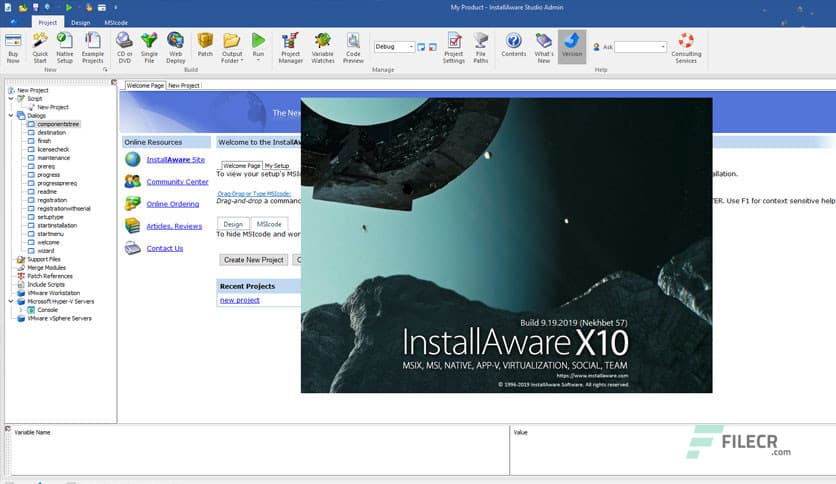Select the wizard dialog item

click(45, 251)
